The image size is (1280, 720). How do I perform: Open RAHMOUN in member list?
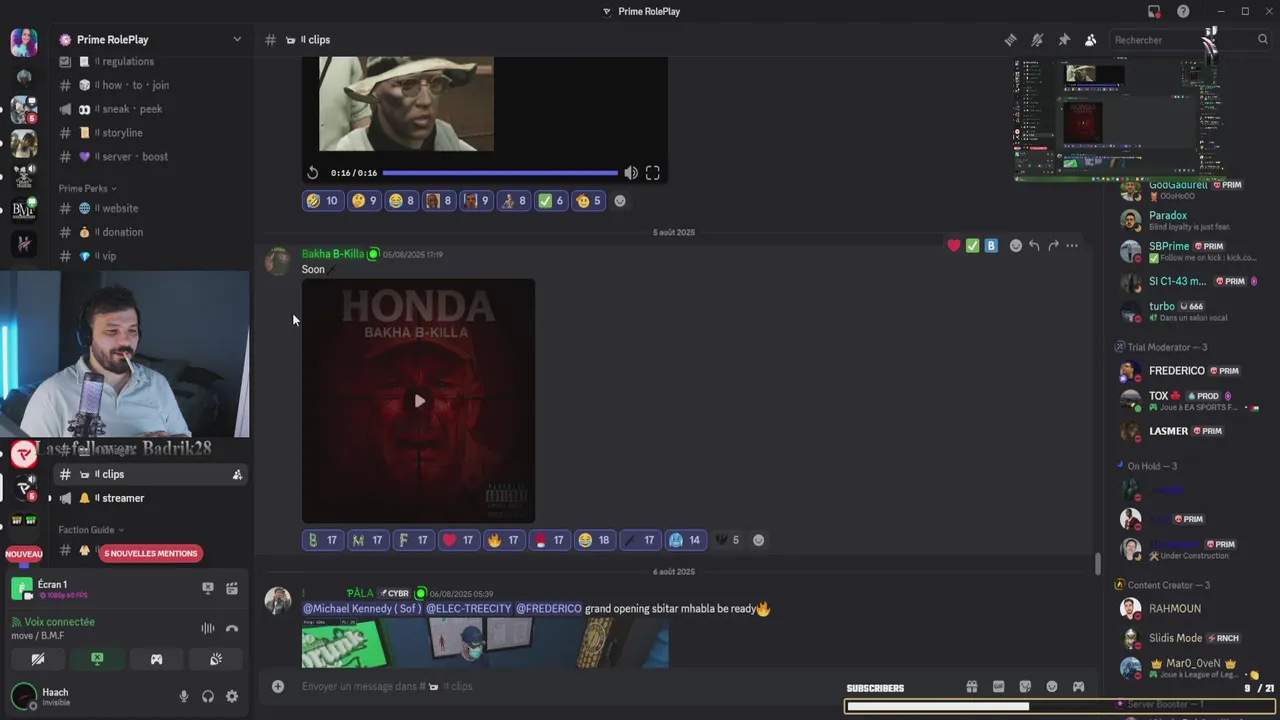click(1175, 608)
